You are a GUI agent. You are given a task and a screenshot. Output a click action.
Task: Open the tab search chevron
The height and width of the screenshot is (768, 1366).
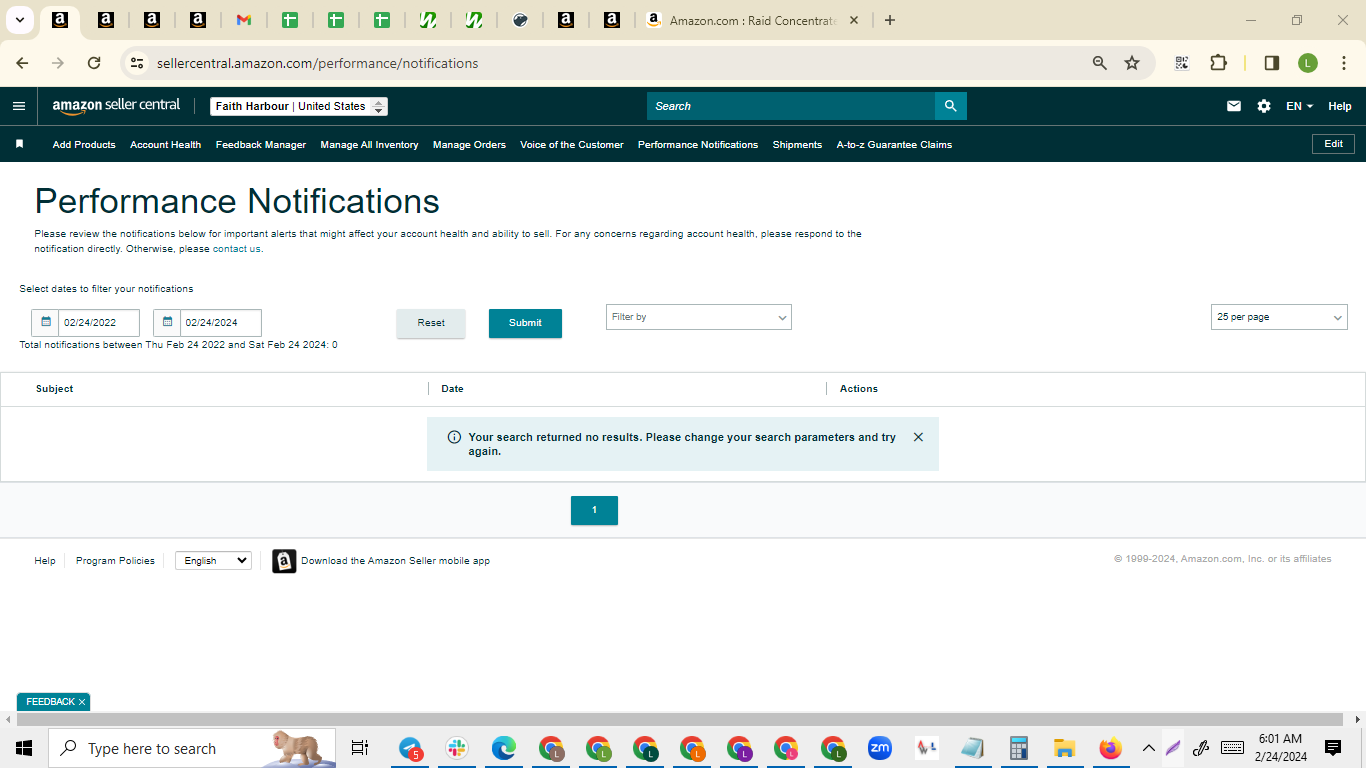19,20
